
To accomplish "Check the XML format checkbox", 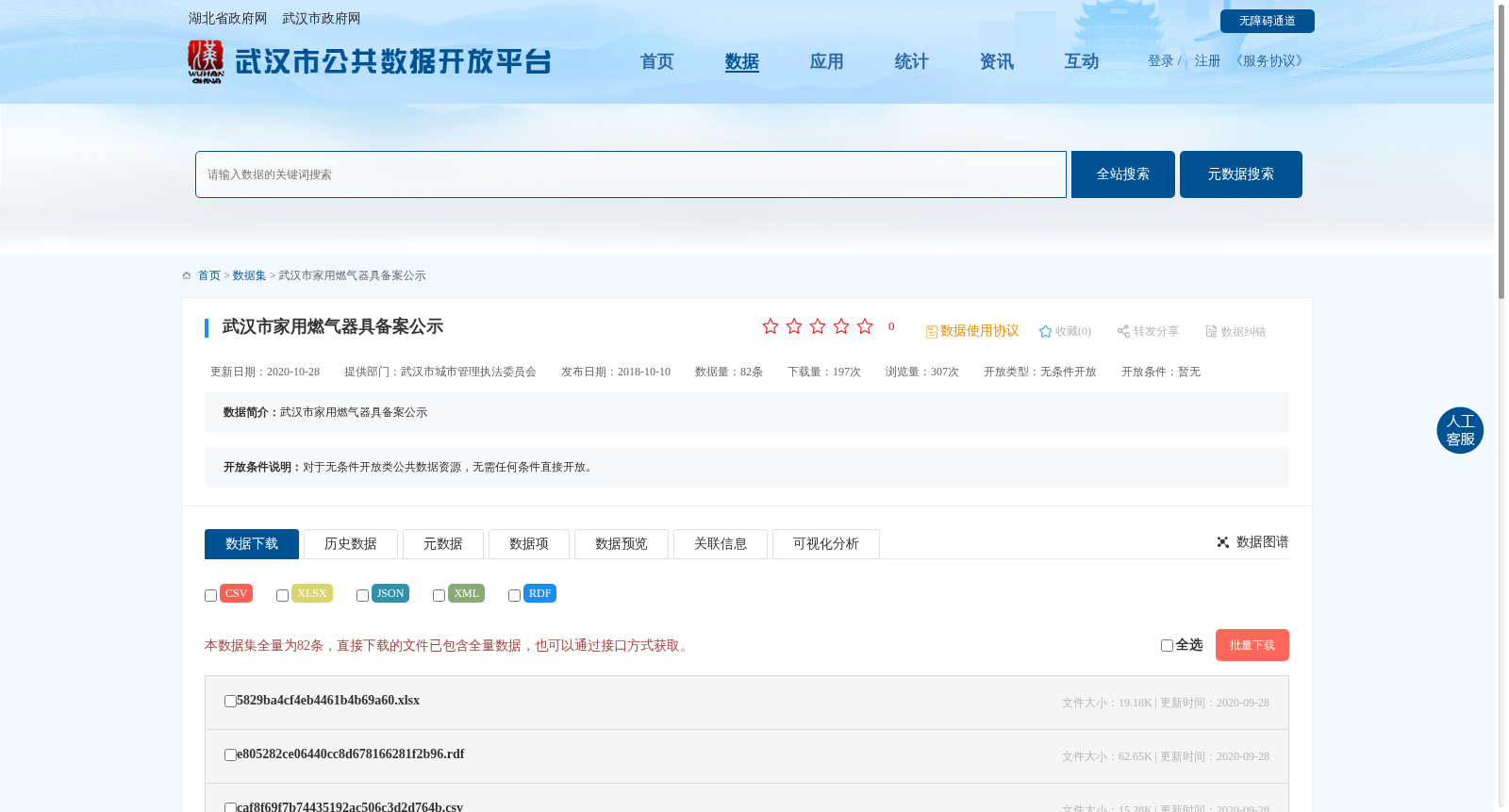I will 439,596.
